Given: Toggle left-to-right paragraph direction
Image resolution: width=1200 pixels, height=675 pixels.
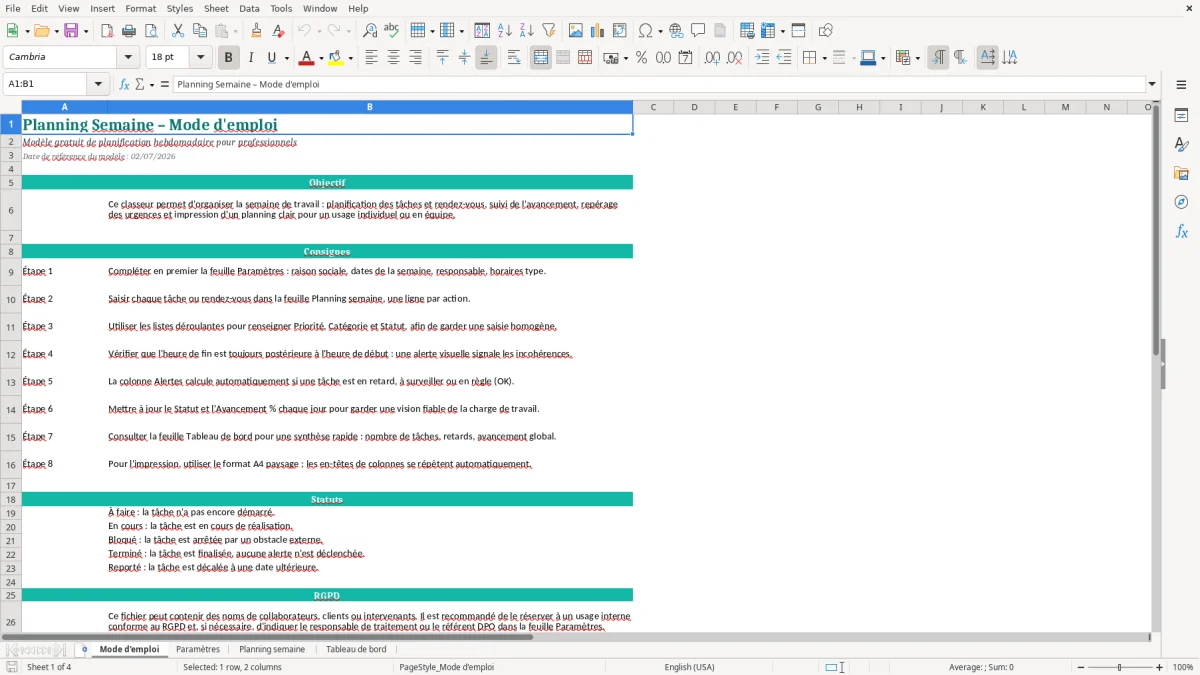Looking at the screenshot, I should [x=938, y=57].
